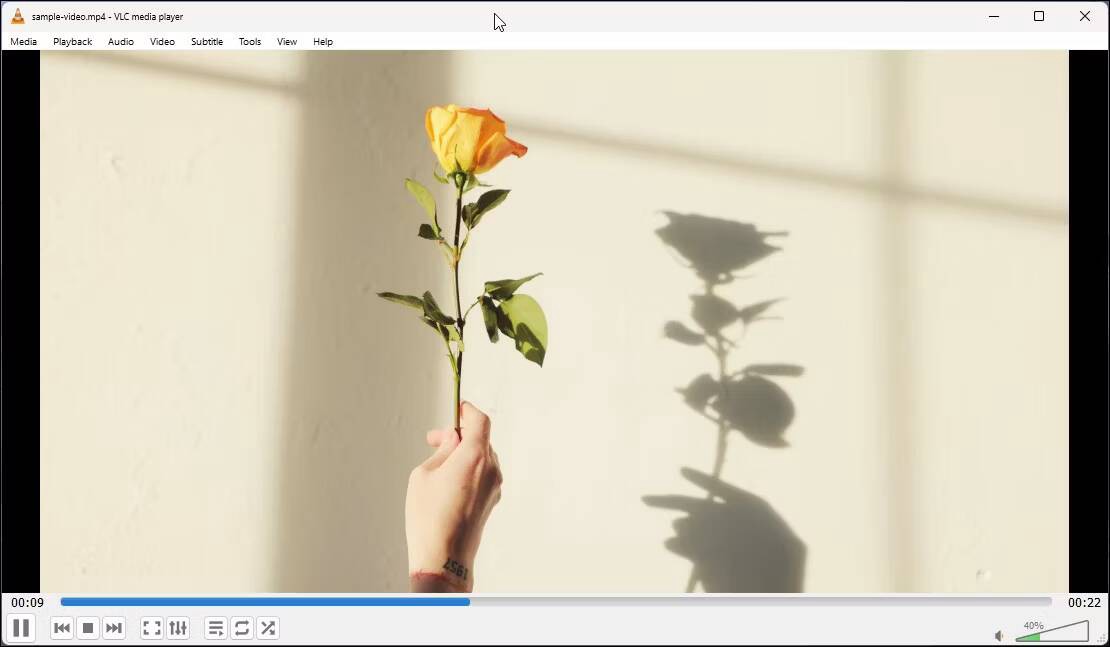The width and height of the screenshot is (1110, 647).
Task: Show extended settings and effects
Action: (x=178, y=628)
